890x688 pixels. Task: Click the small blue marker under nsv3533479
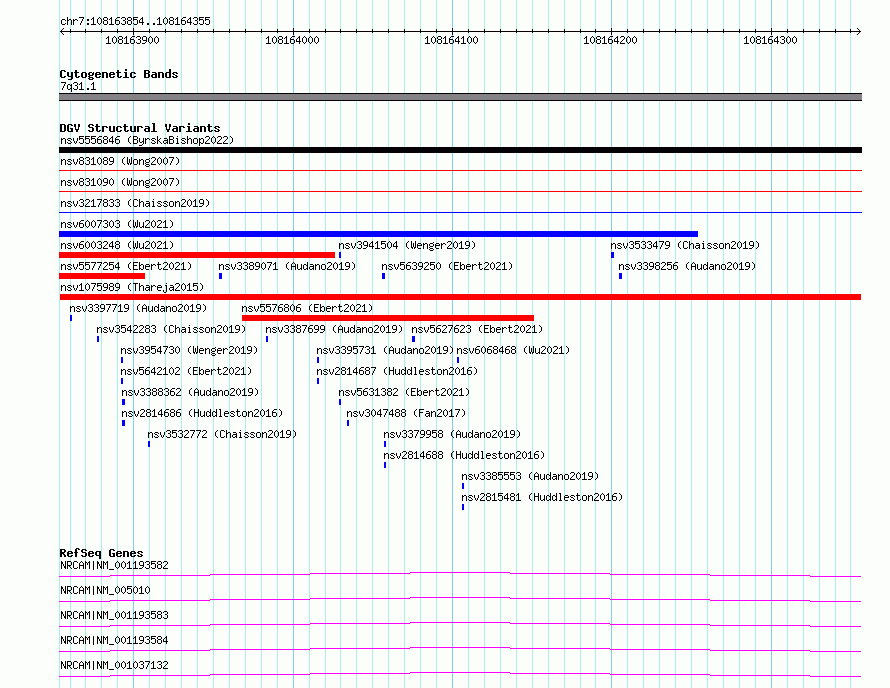pos(612,255)
